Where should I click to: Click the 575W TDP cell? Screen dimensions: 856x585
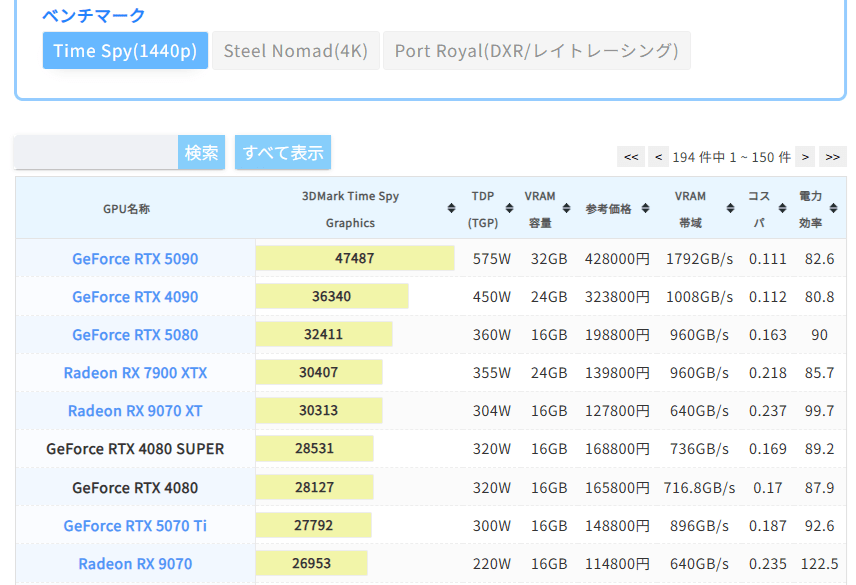point(491,259)
